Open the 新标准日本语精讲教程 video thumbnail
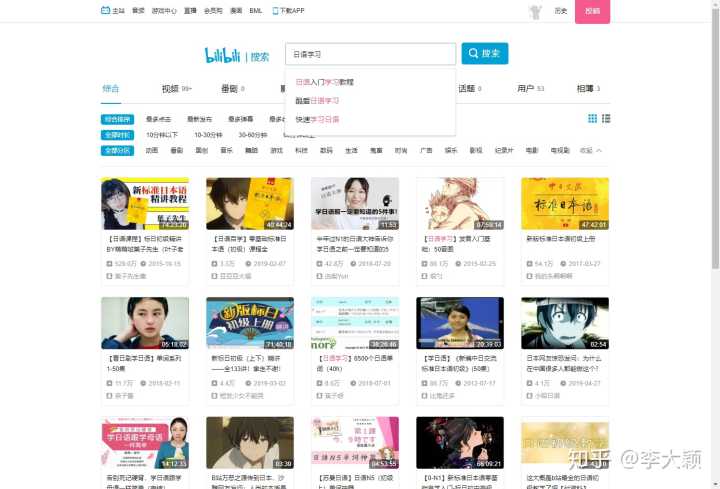720x489 pixels. (x=144, y=204)
